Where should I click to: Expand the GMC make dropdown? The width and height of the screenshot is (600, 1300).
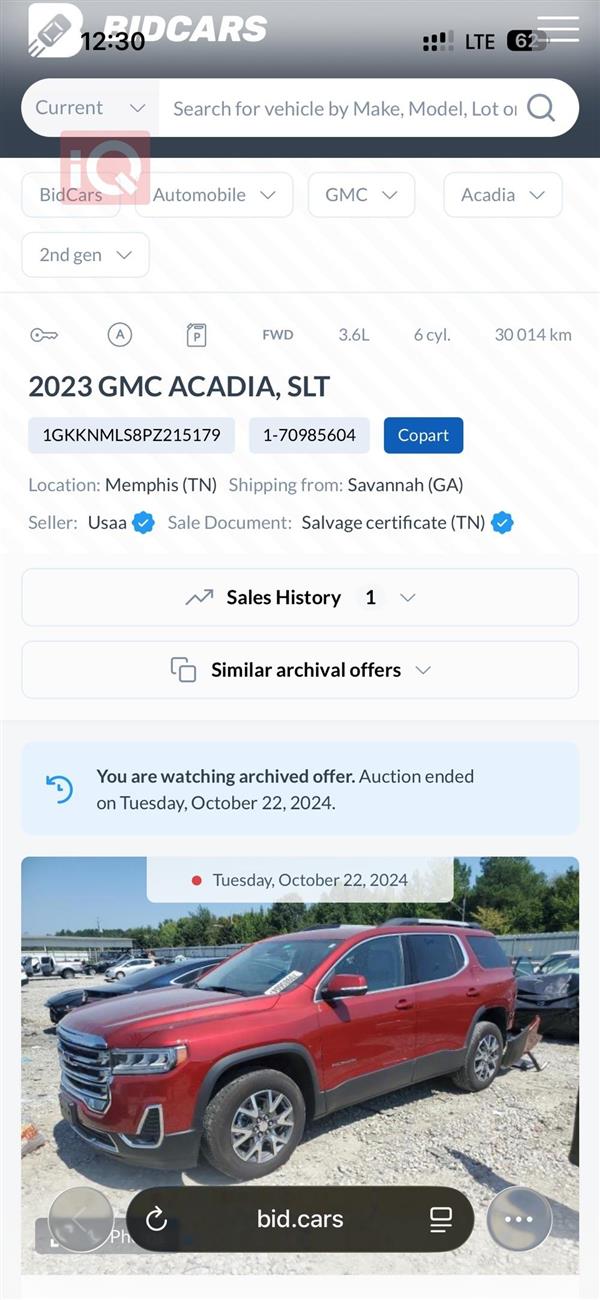click(x=361, y=195)
